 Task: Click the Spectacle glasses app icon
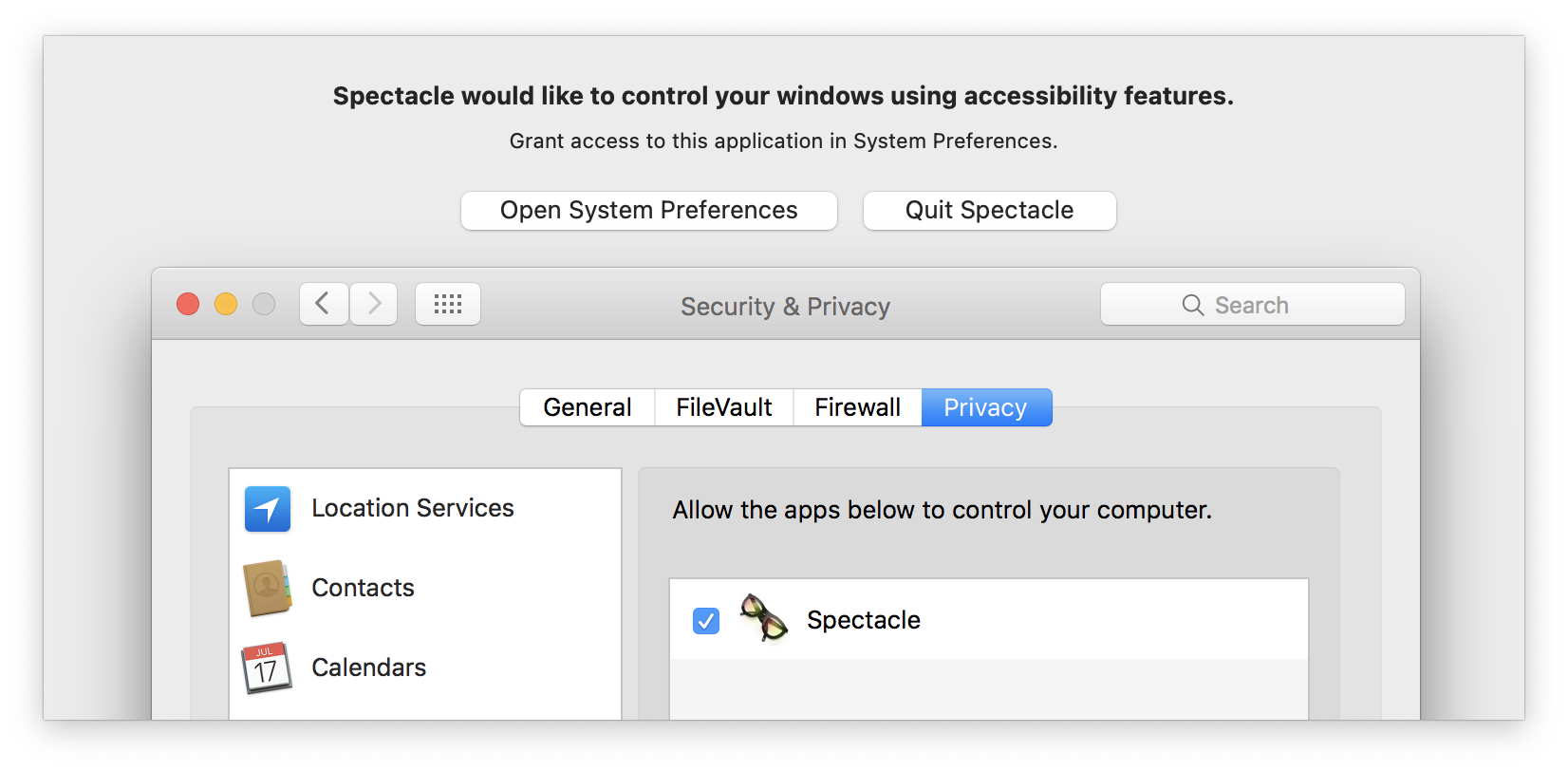764,618
